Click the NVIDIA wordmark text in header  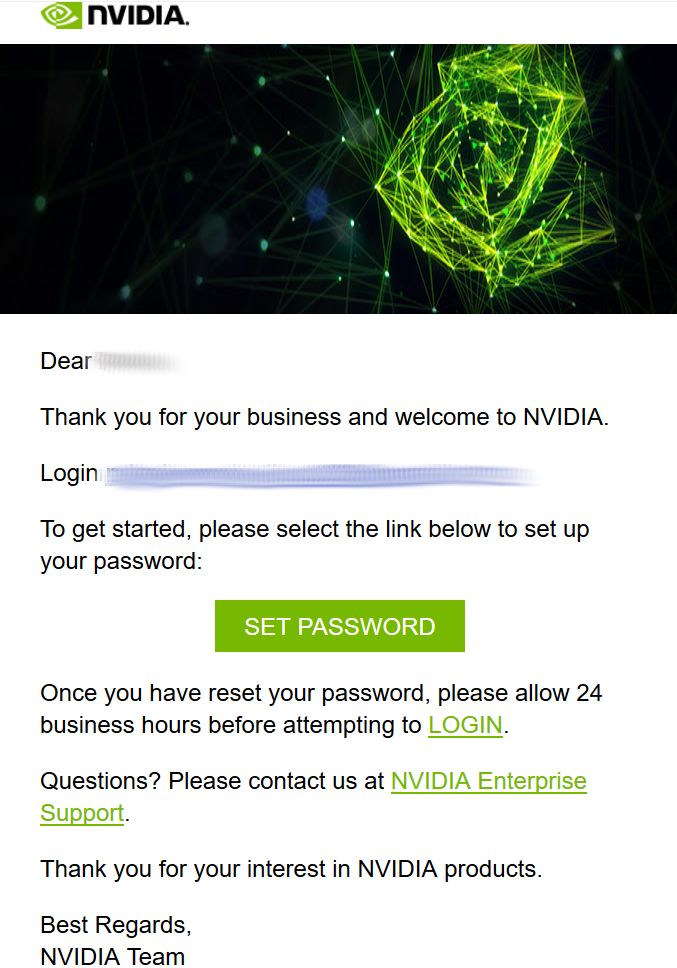tap(138, 16)
